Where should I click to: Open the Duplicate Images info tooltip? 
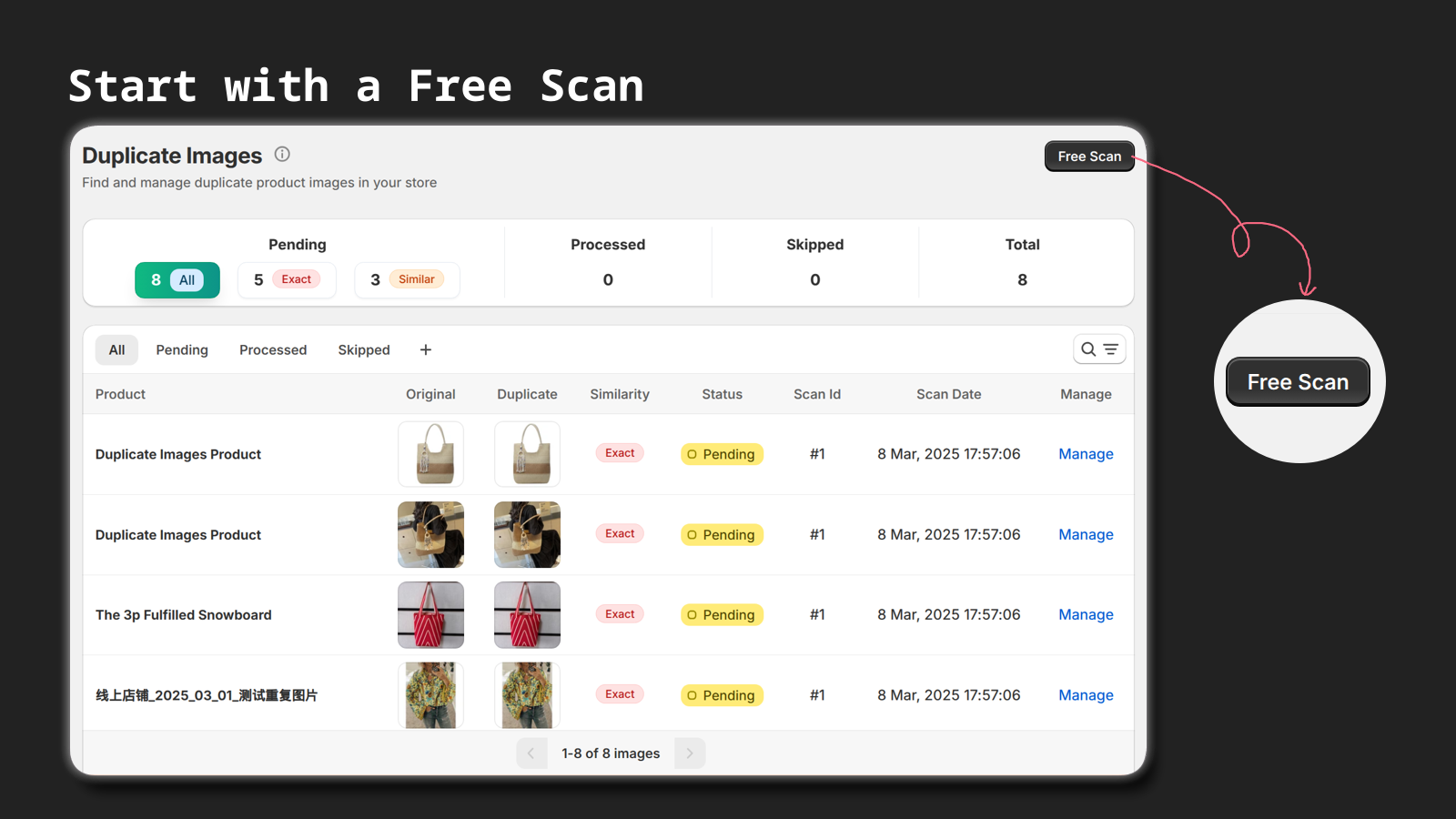click(282, 154)
